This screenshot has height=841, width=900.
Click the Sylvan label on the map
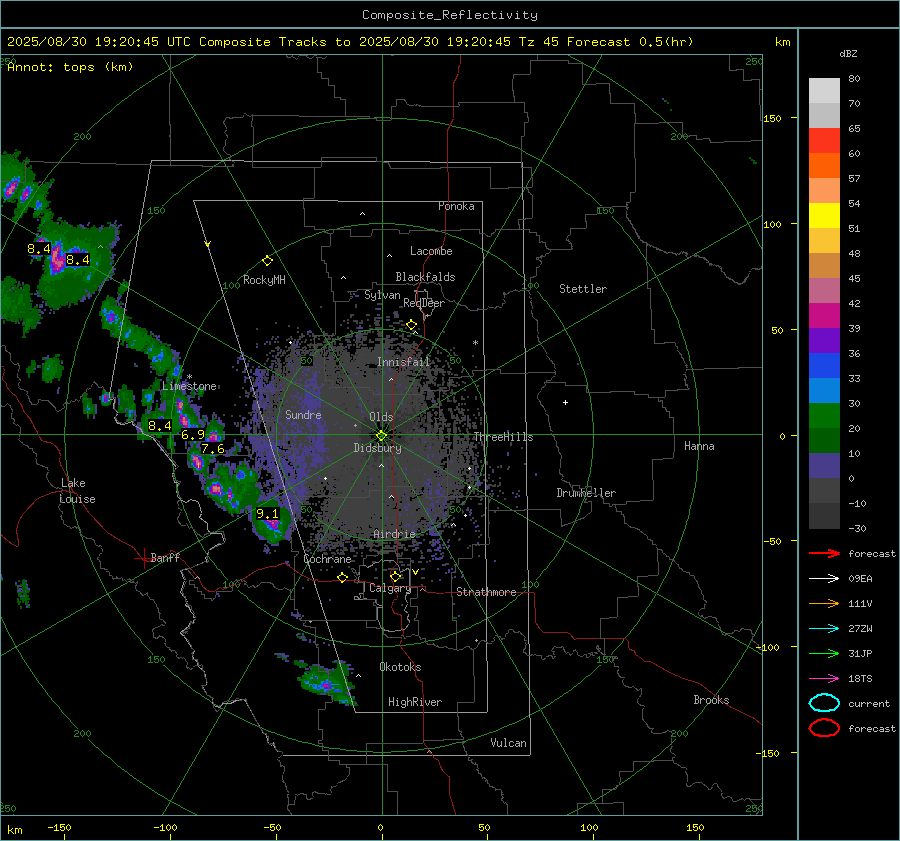(x=382, y=296)
